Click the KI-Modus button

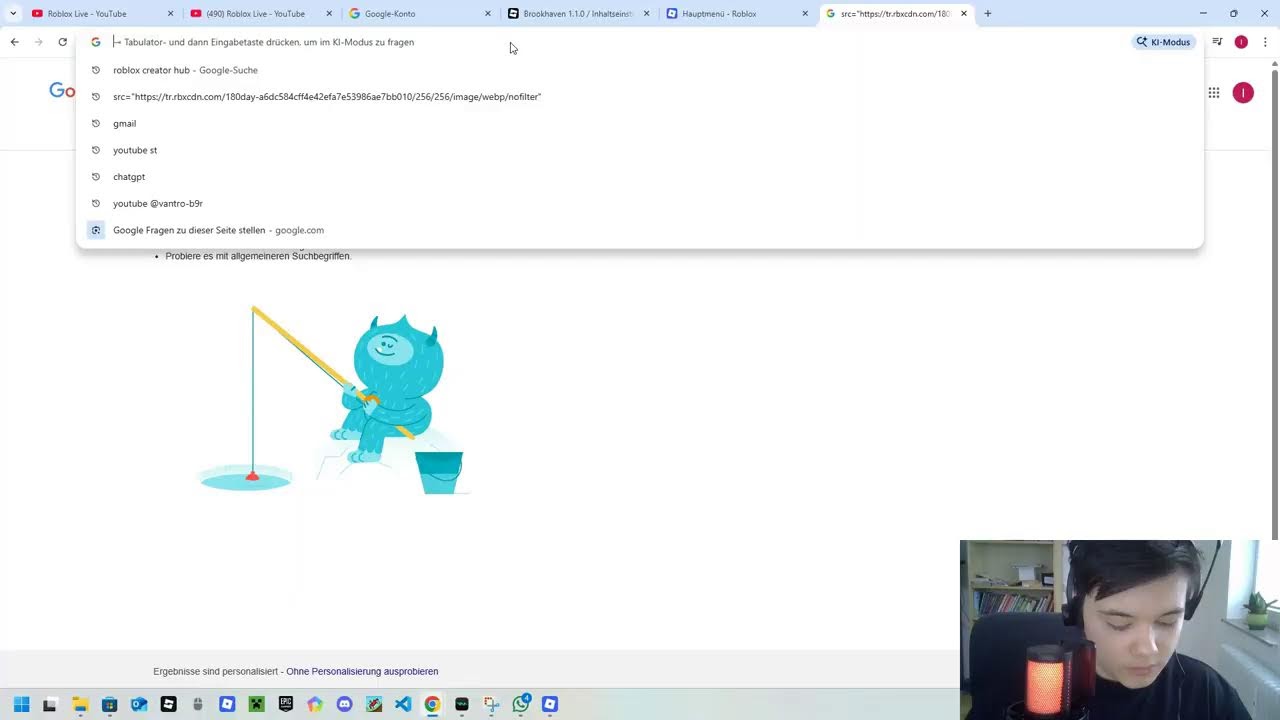coord(1164,42)
